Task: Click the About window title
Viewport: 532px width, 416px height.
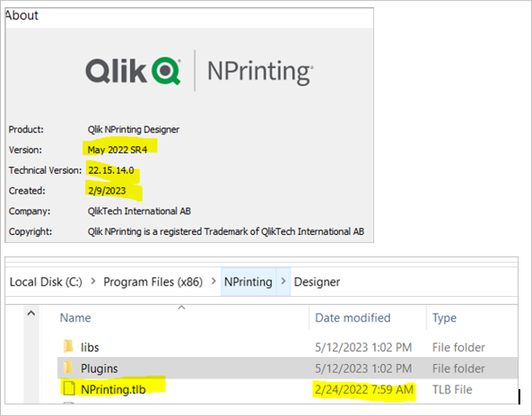Action: pyautogui.click(x=21, y=16)
